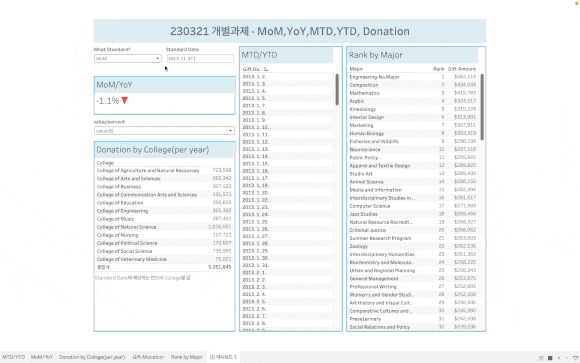Select the Media and Information row
The height and width of the screenshot is (363, 580).
tap(413, 190)
